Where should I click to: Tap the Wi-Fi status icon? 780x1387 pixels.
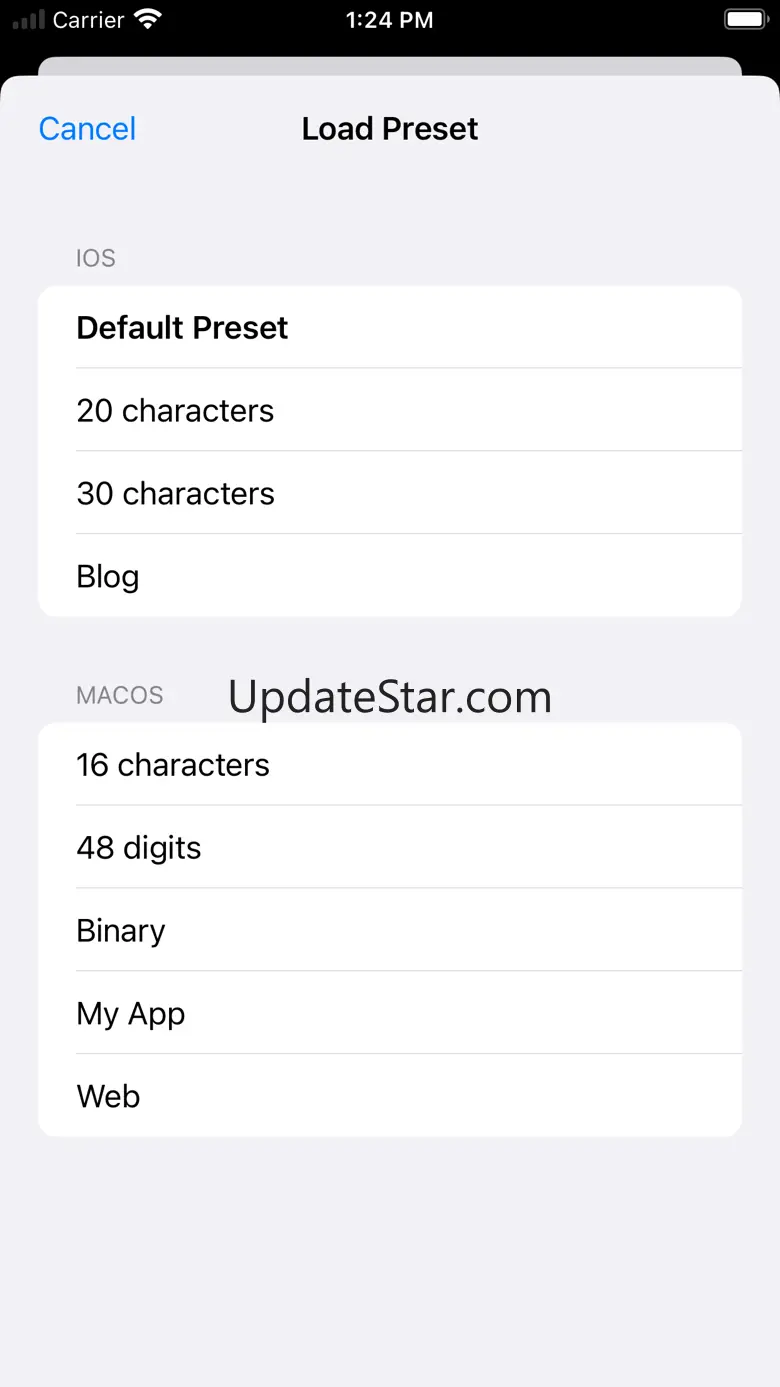coord(149,20)
